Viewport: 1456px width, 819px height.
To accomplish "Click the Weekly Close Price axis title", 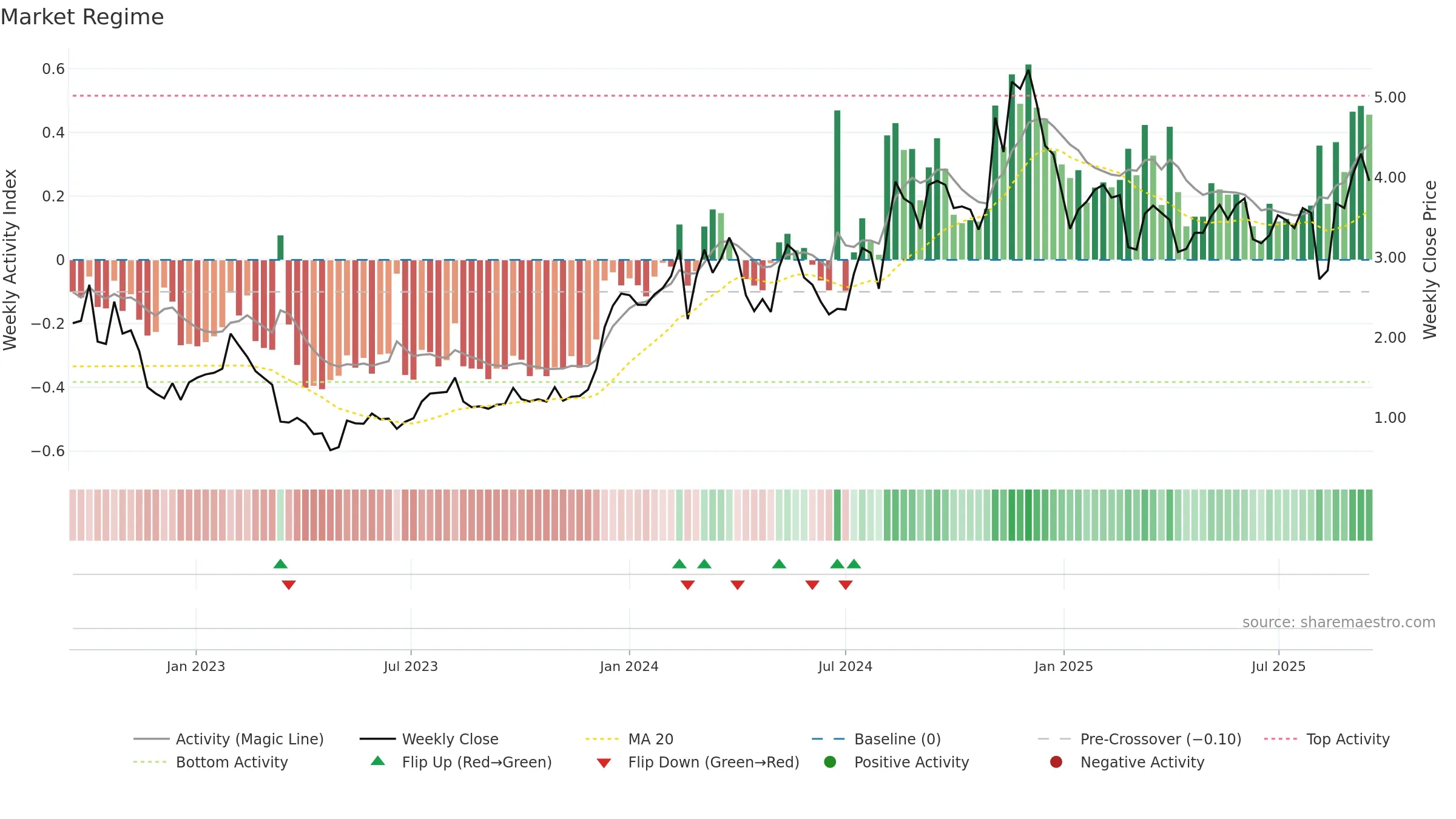I will tap(1430, 260).
